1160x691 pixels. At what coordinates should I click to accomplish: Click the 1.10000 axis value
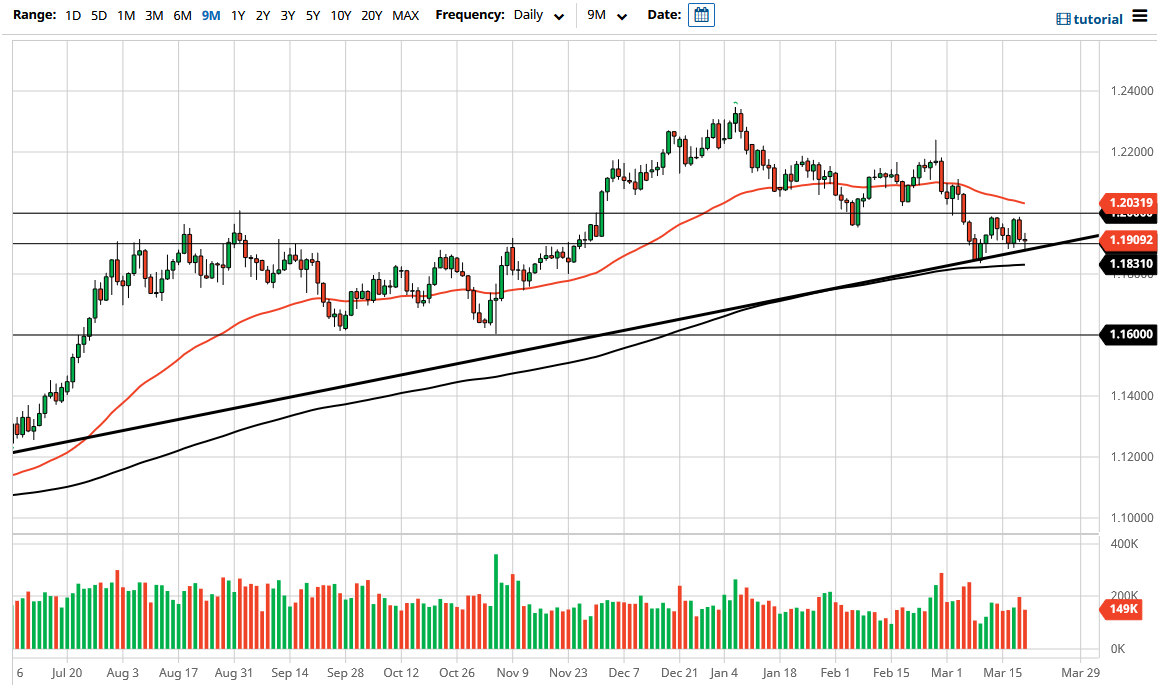point(1132,518)
